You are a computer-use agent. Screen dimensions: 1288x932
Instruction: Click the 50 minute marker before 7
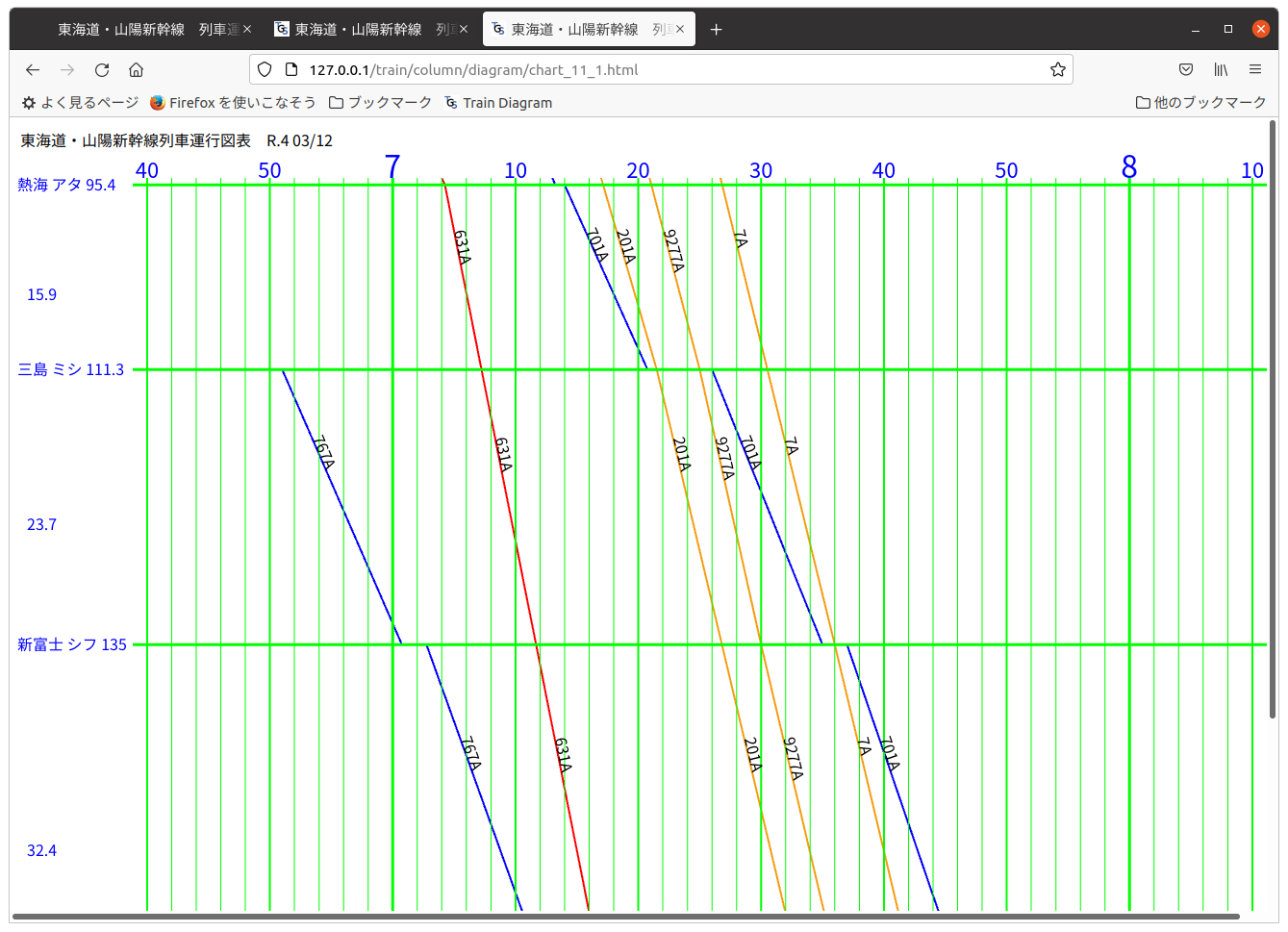[x=269, y=170]
